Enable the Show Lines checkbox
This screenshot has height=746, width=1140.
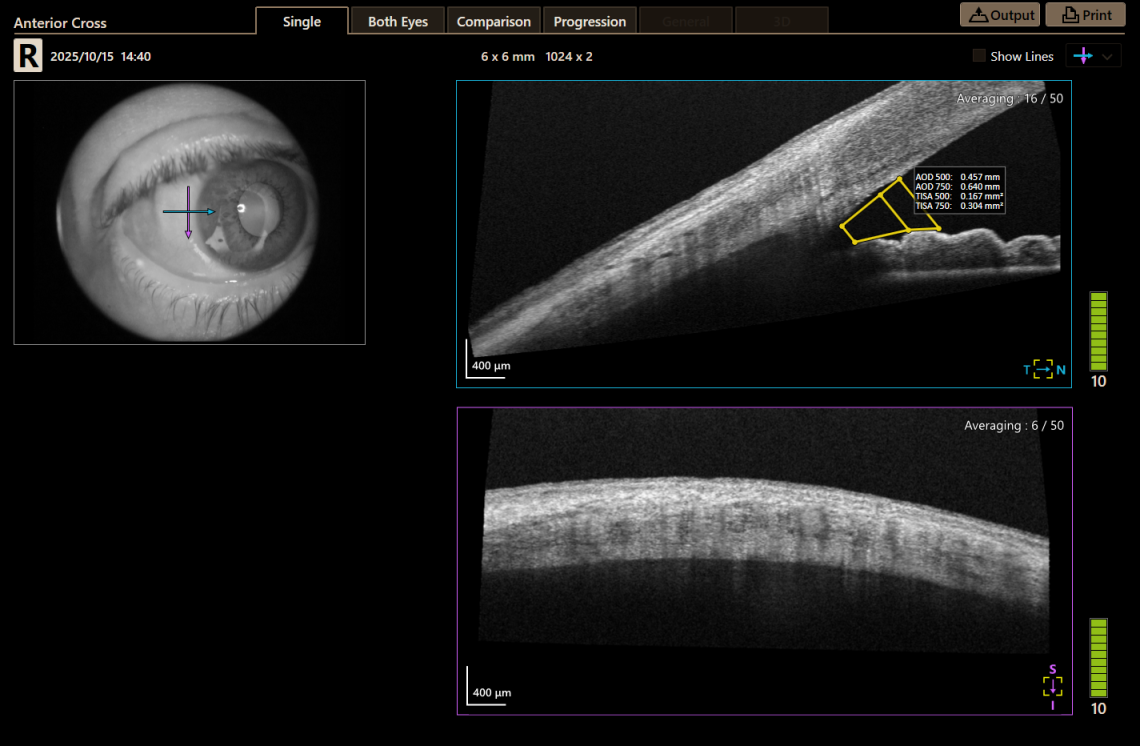point(978,56)
